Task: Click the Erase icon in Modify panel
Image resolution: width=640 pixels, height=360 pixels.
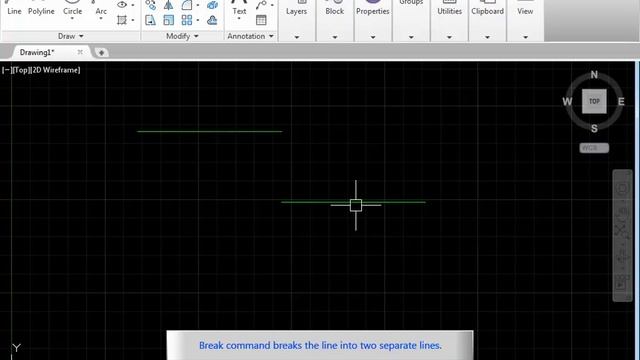Action: click(x=212, y=5)
